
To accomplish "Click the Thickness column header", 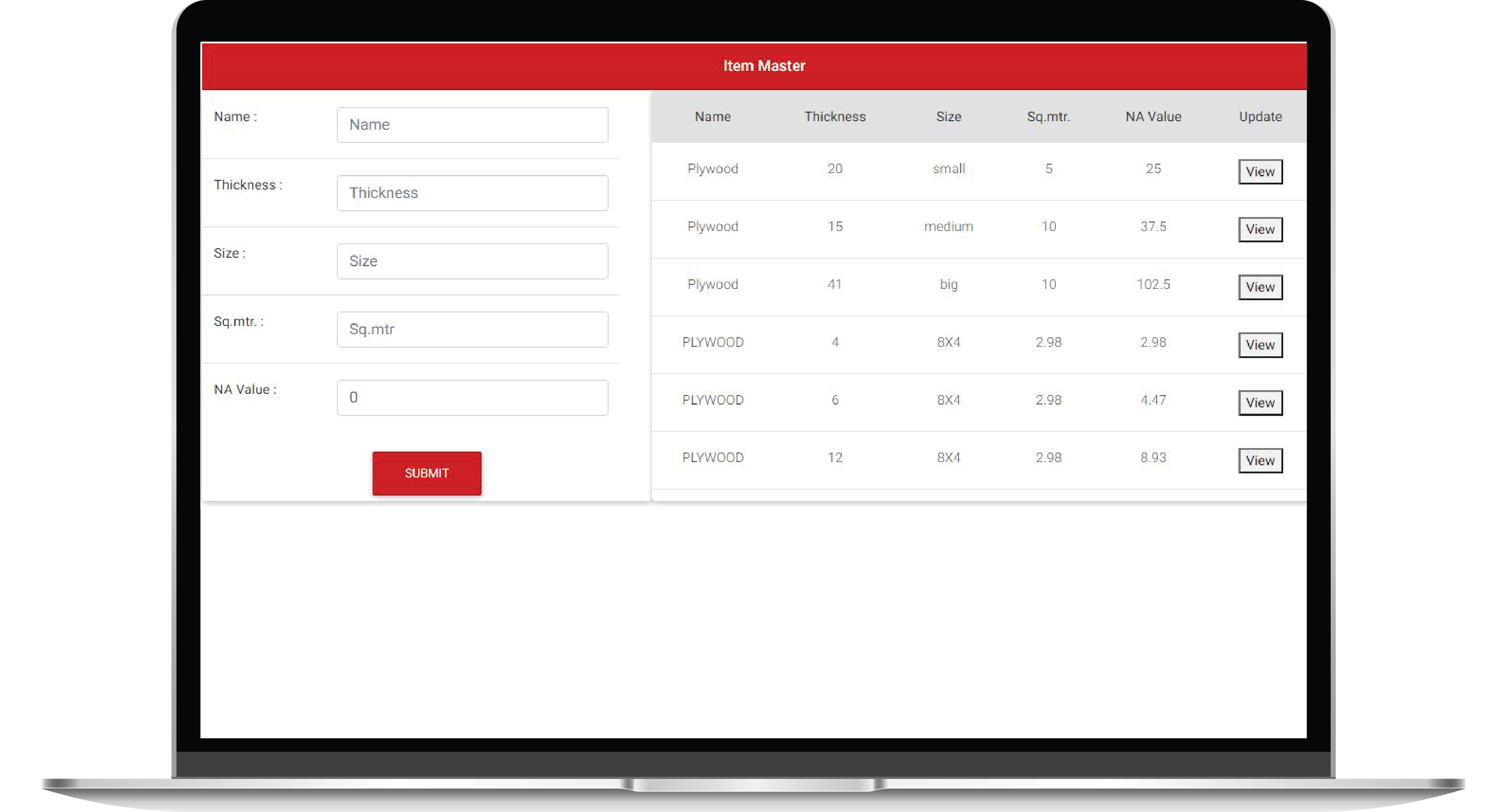I will pyautogui.click(x=834, y=116).
